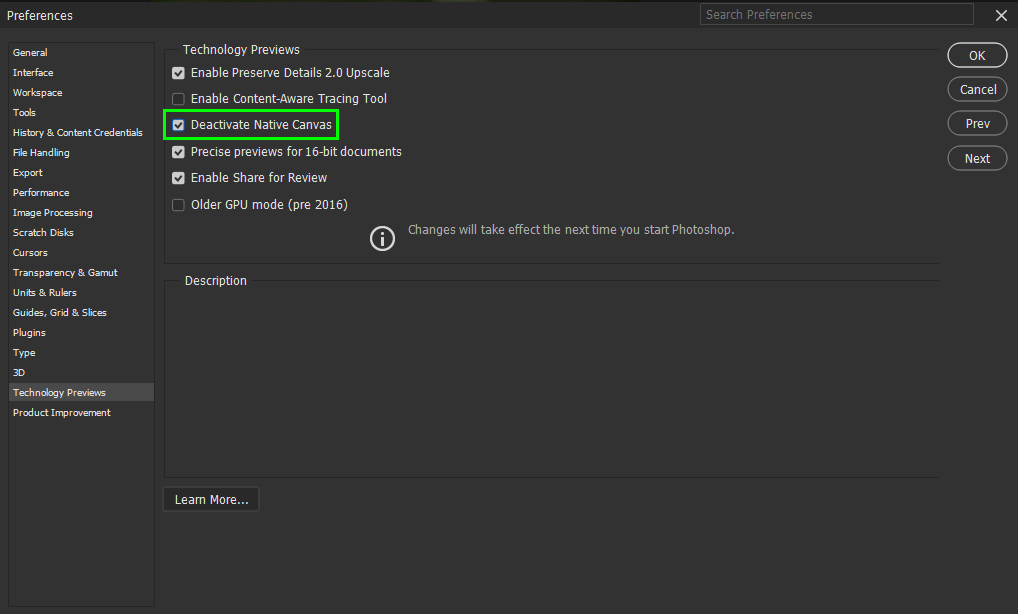The width and height of the screenshot is (1018, 614).
Task: Enable Content-Aware Tracing Tool
Action: [178, 99]
